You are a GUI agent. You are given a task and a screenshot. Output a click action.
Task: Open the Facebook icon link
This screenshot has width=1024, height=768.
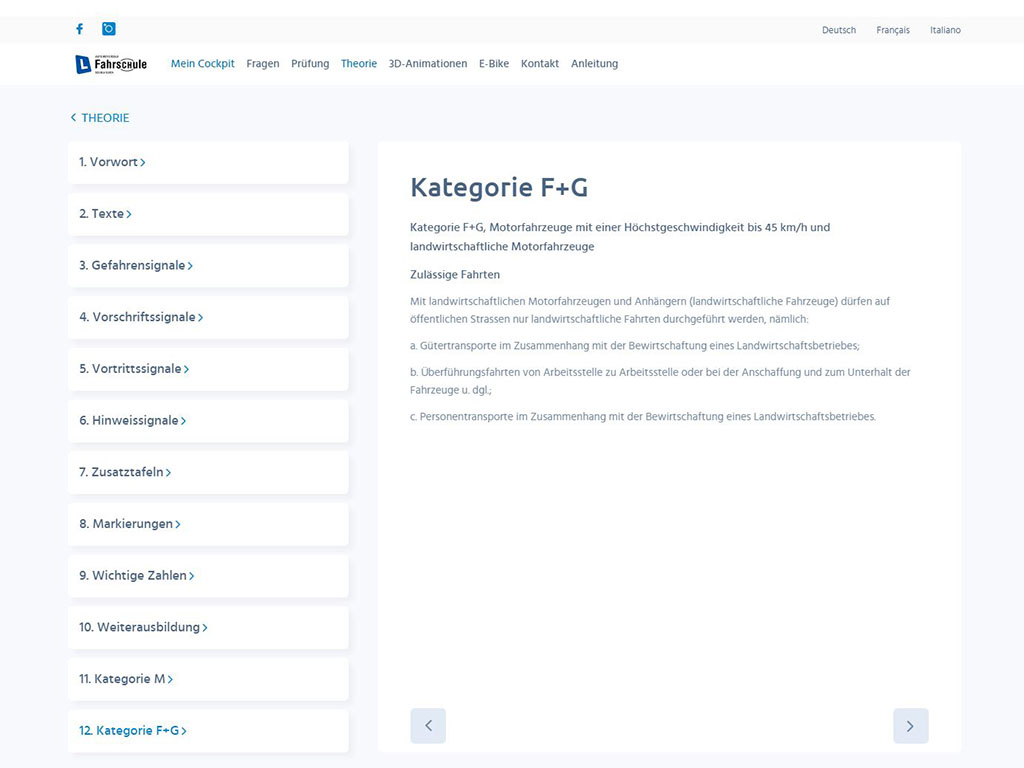click(x=80, y=29)
